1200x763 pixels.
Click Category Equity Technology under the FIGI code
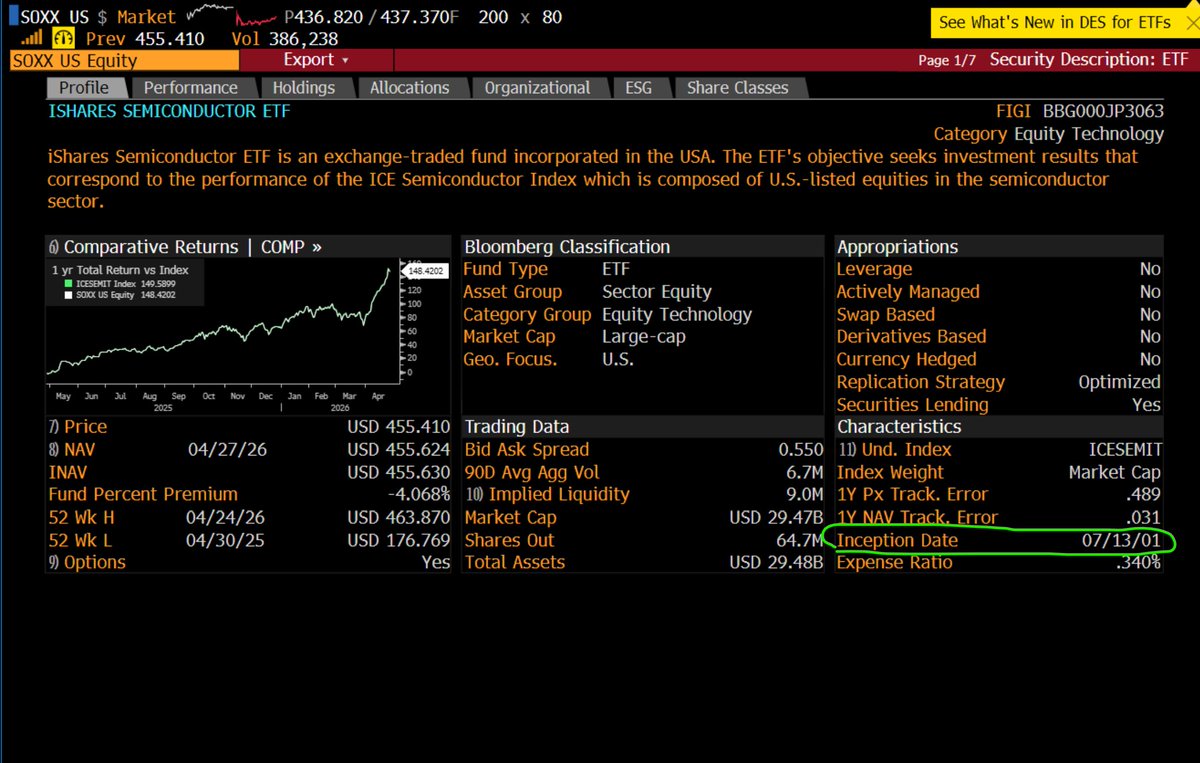[1049, 134]
